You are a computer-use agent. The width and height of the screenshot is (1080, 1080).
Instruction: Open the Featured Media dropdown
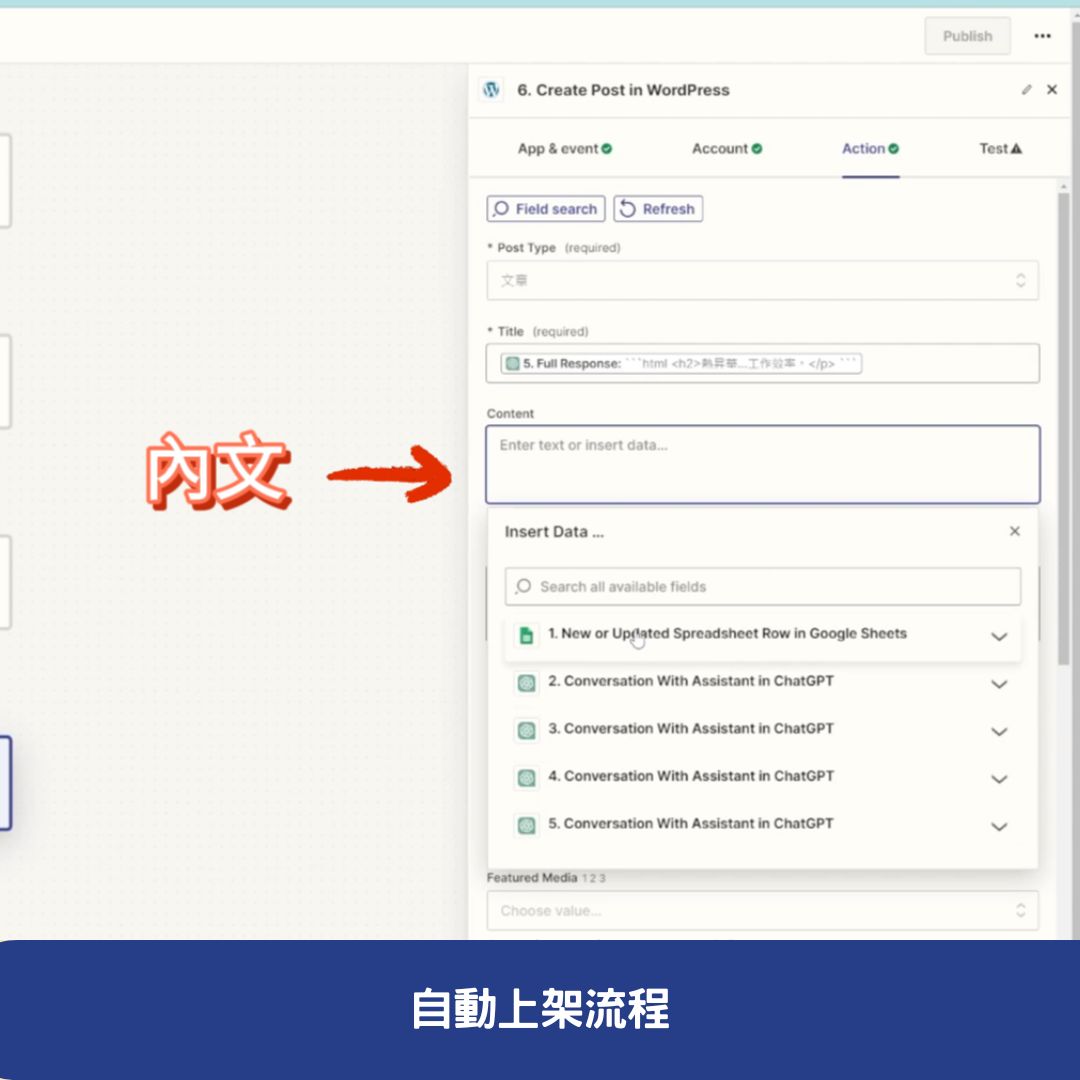762,911
